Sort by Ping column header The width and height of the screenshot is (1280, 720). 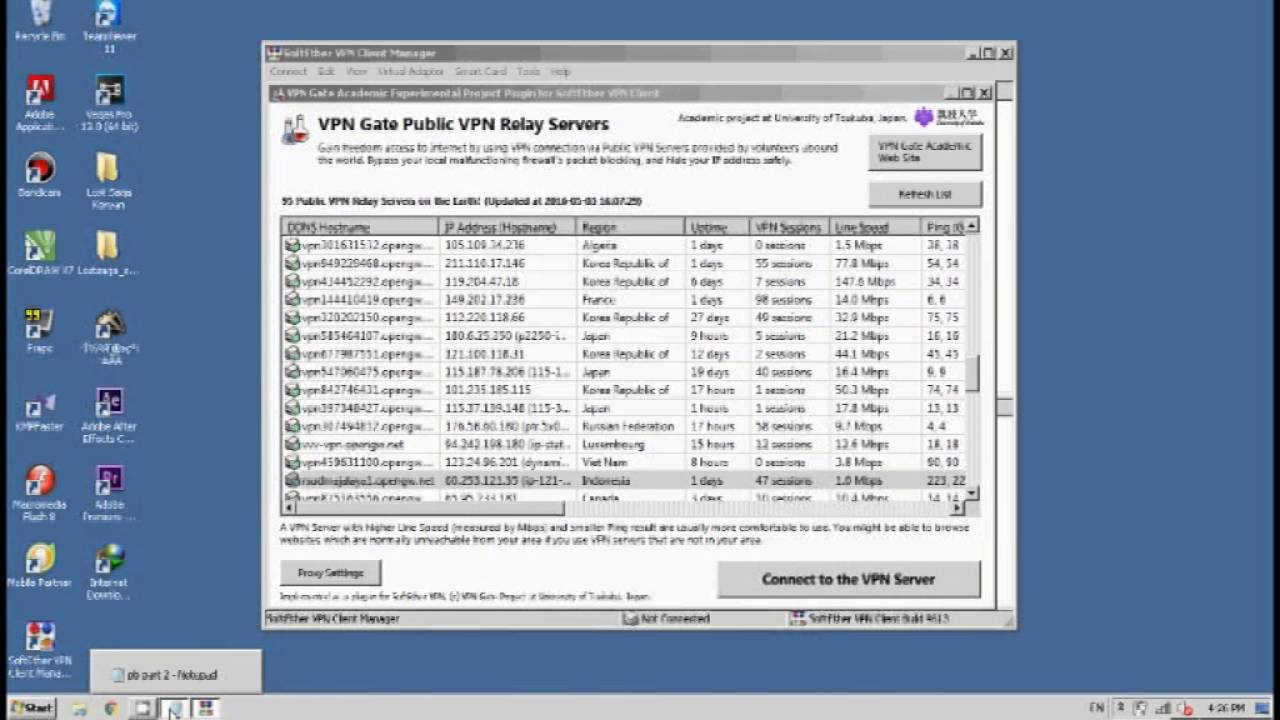(942, 227)
